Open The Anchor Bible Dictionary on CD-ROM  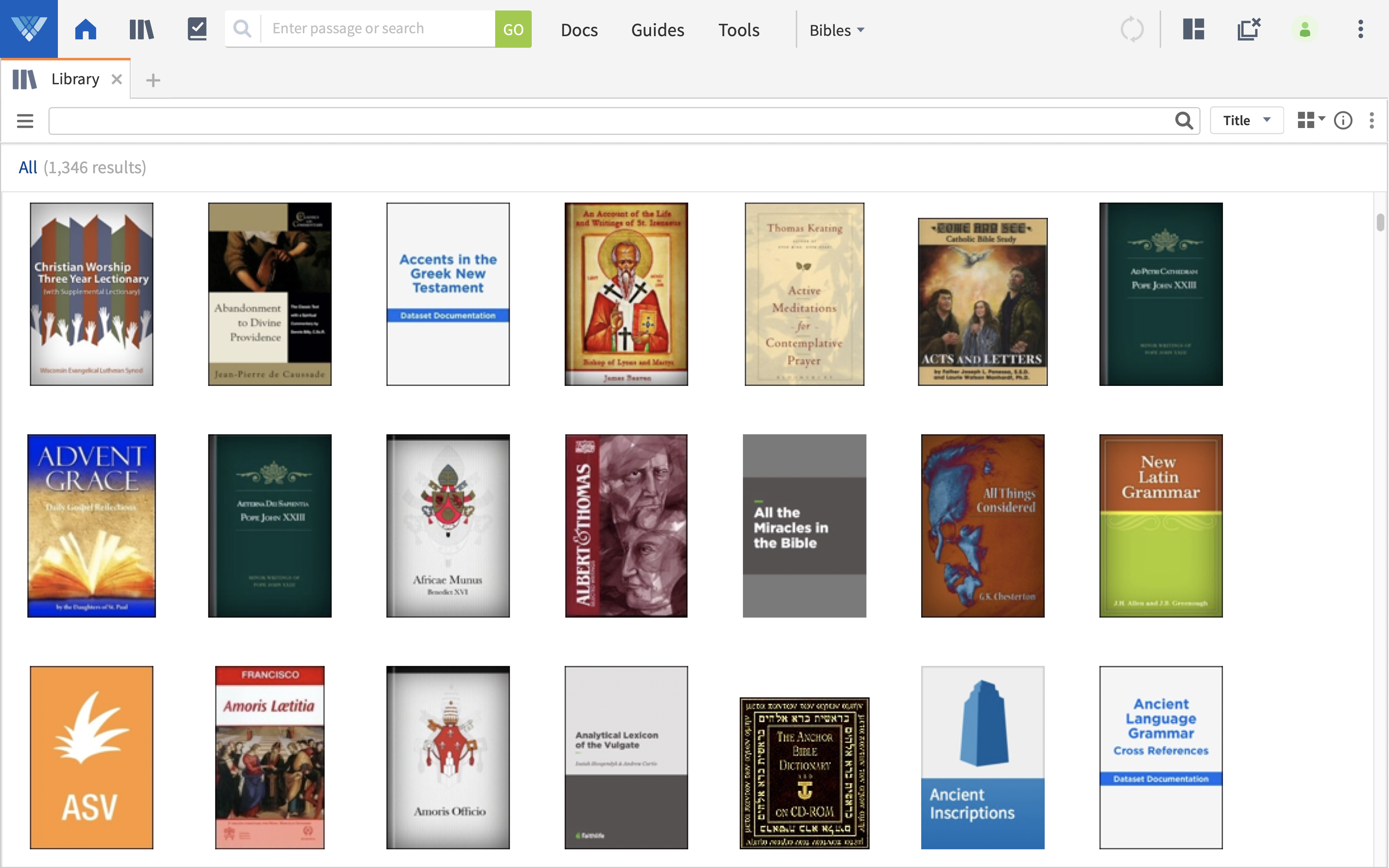(804, 773)
